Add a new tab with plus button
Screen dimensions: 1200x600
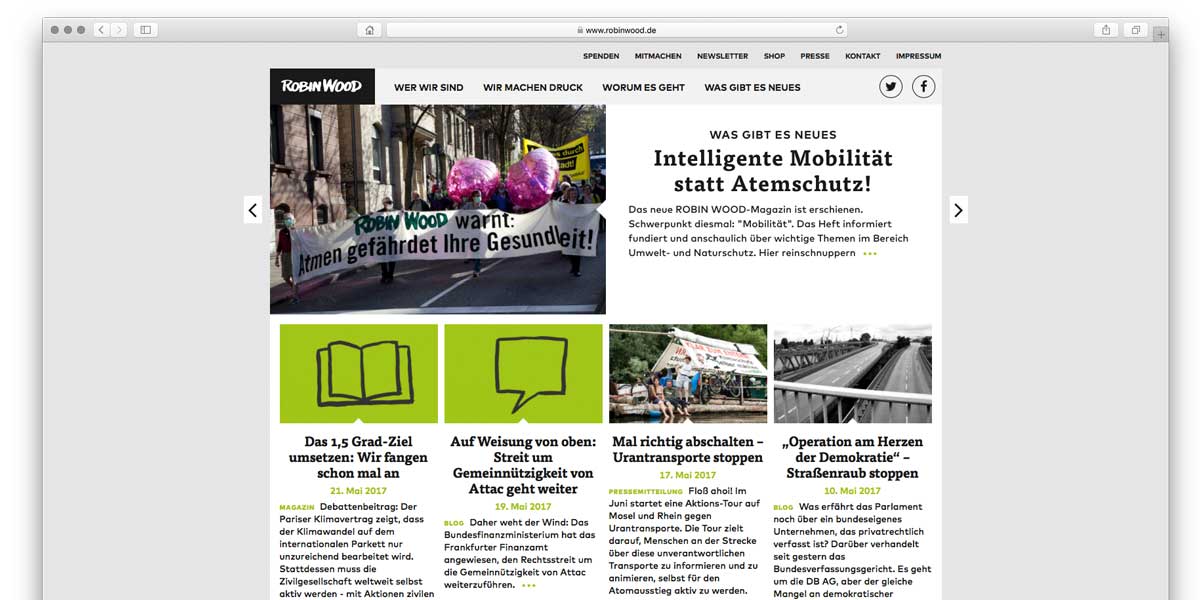1160,34
